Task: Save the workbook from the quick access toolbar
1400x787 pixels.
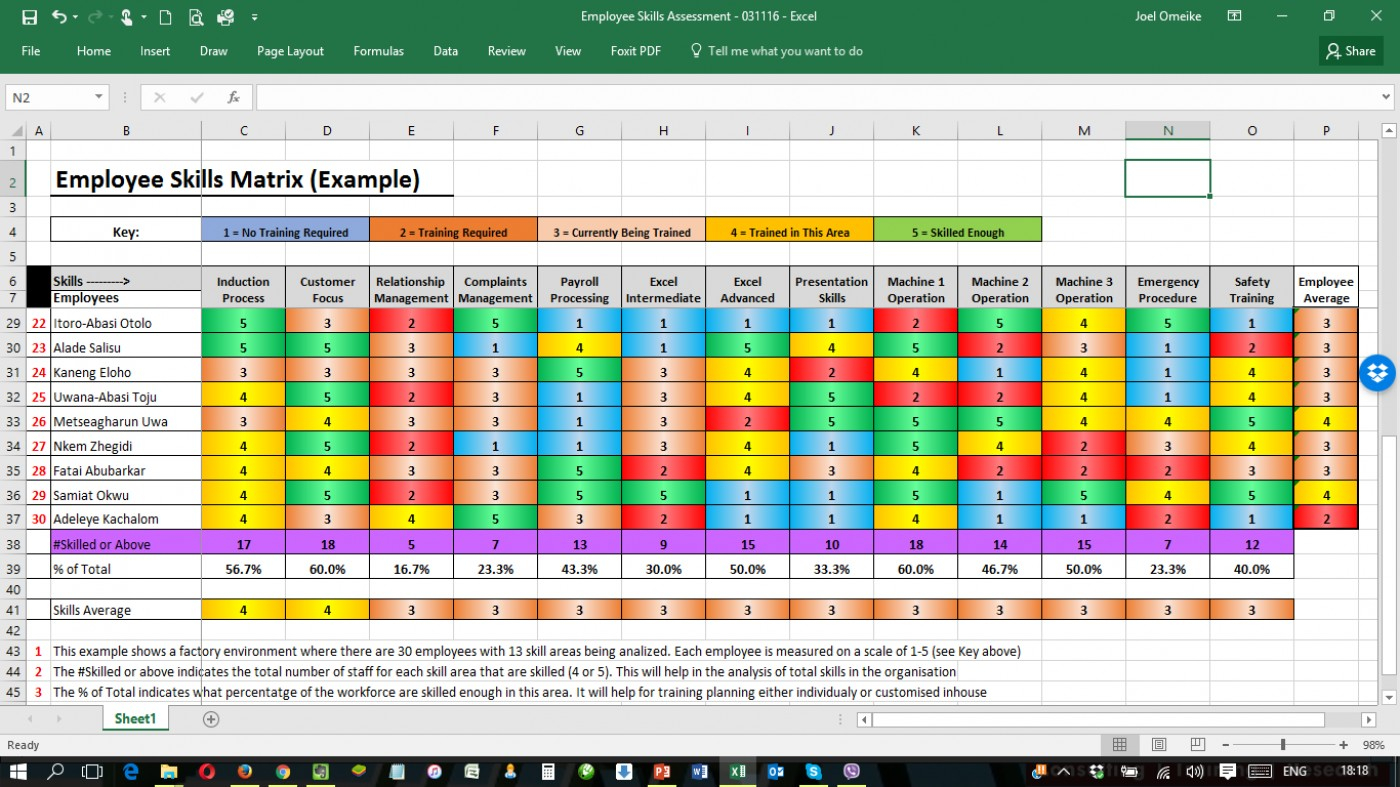Action: coord(30,17)
